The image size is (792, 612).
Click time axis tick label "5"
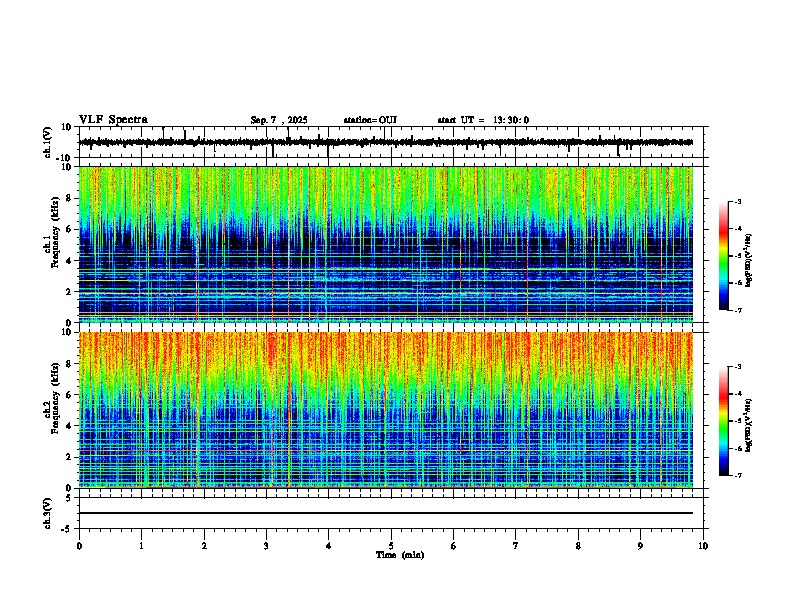tap(391, 545)
